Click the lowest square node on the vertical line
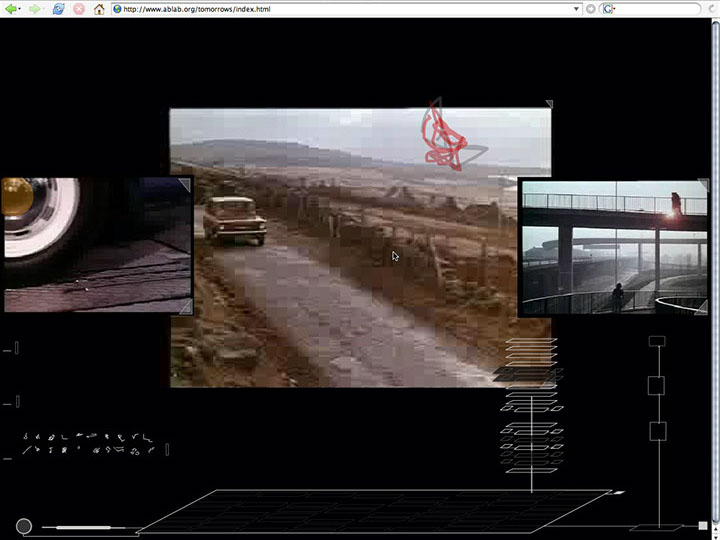Image resolution: width=720 pixels, height=540 pixels. tap(657, 431)
